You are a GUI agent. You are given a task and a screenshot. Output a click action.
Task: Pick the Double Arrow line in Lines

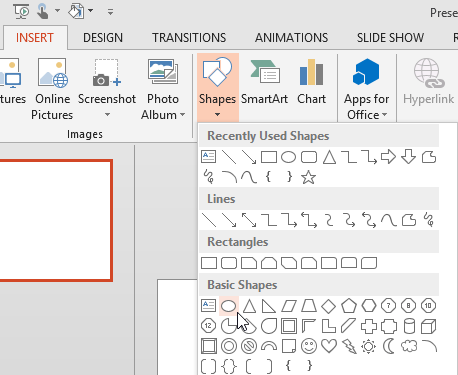pos(249,220)
